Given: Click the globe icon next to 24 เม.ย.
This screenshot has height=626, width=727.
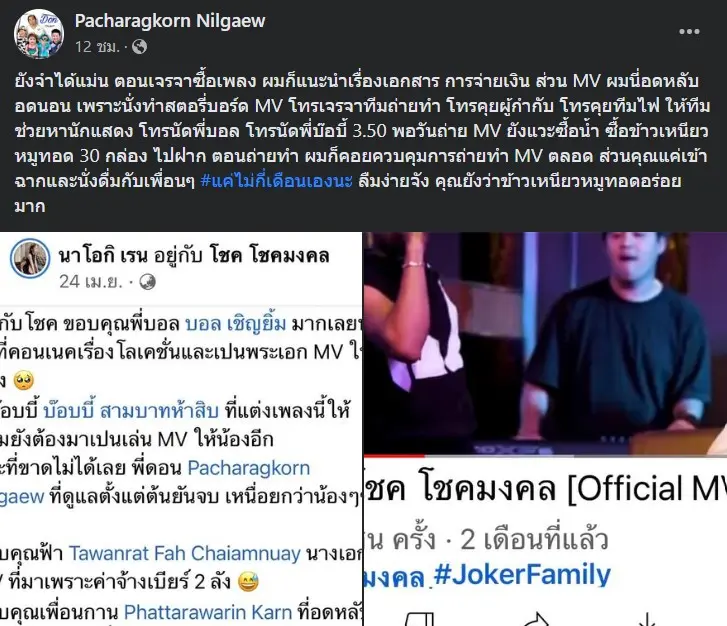Looking at the screenshot, I should tap(147, 282).
